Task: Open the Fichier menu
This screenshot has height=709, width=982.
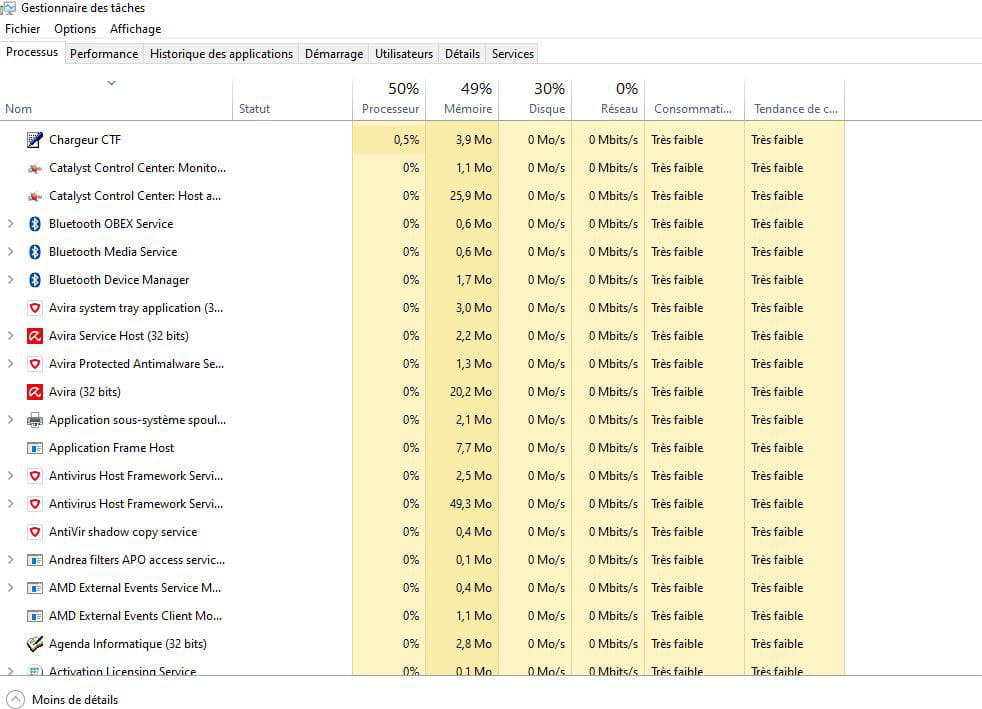Action: click(x=23, y=29)
